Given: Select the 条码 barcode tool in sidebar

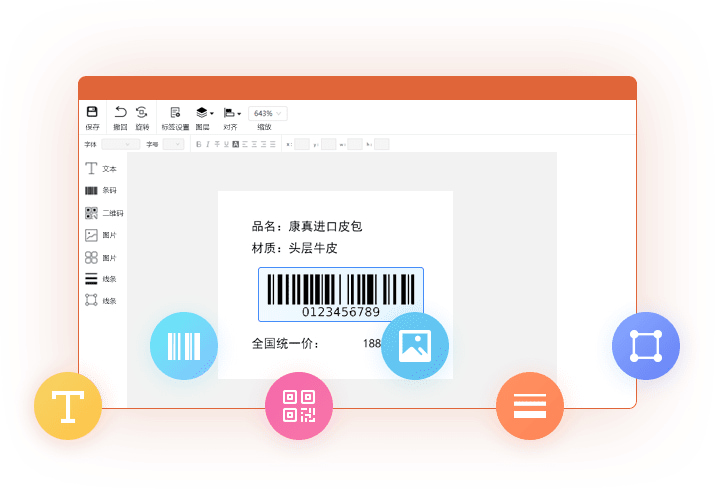Looking at the screenshot, I should click(x=101, y=190).
